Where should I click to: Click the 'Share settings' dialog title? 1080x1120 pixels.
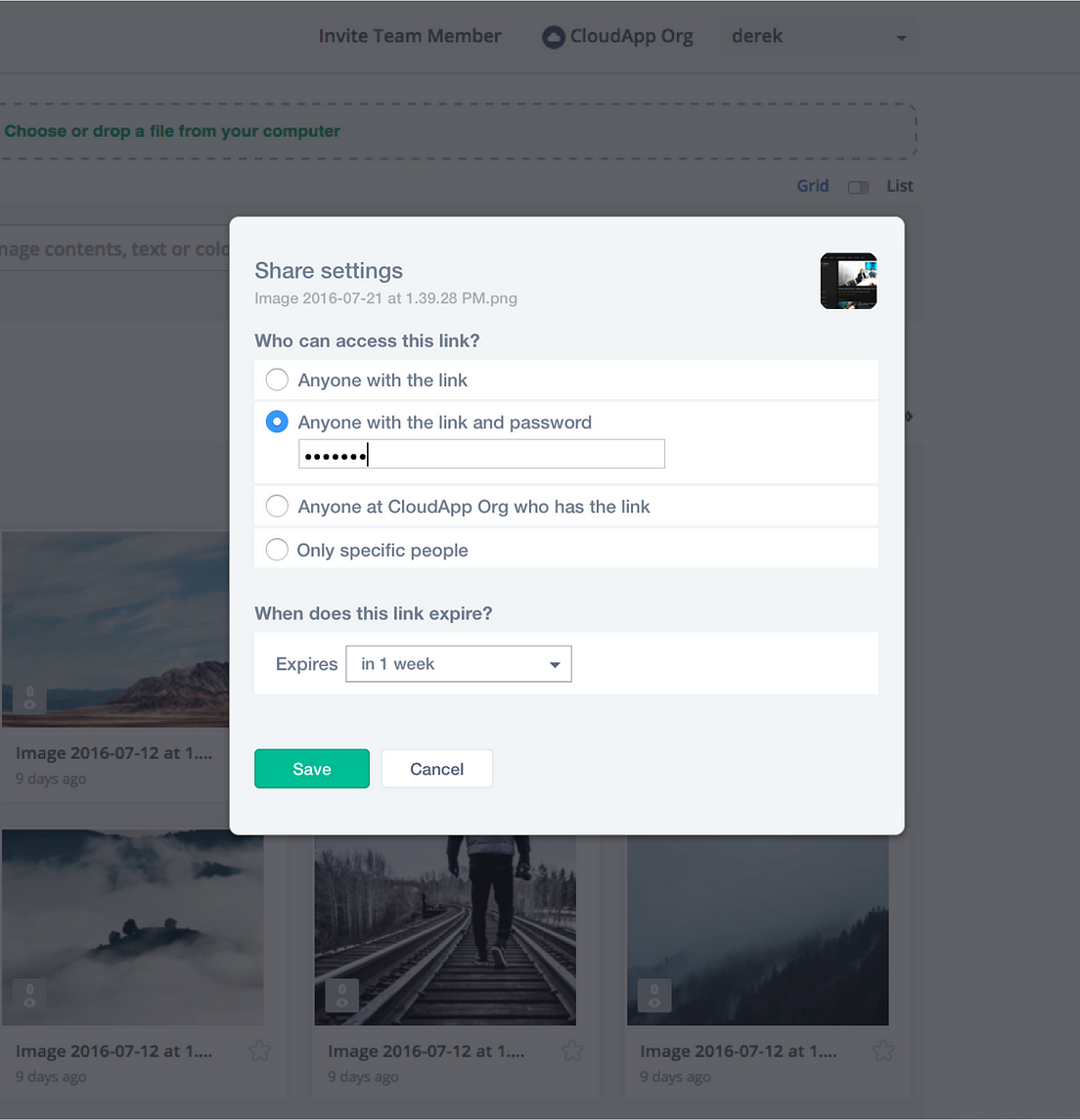point(329,271)
